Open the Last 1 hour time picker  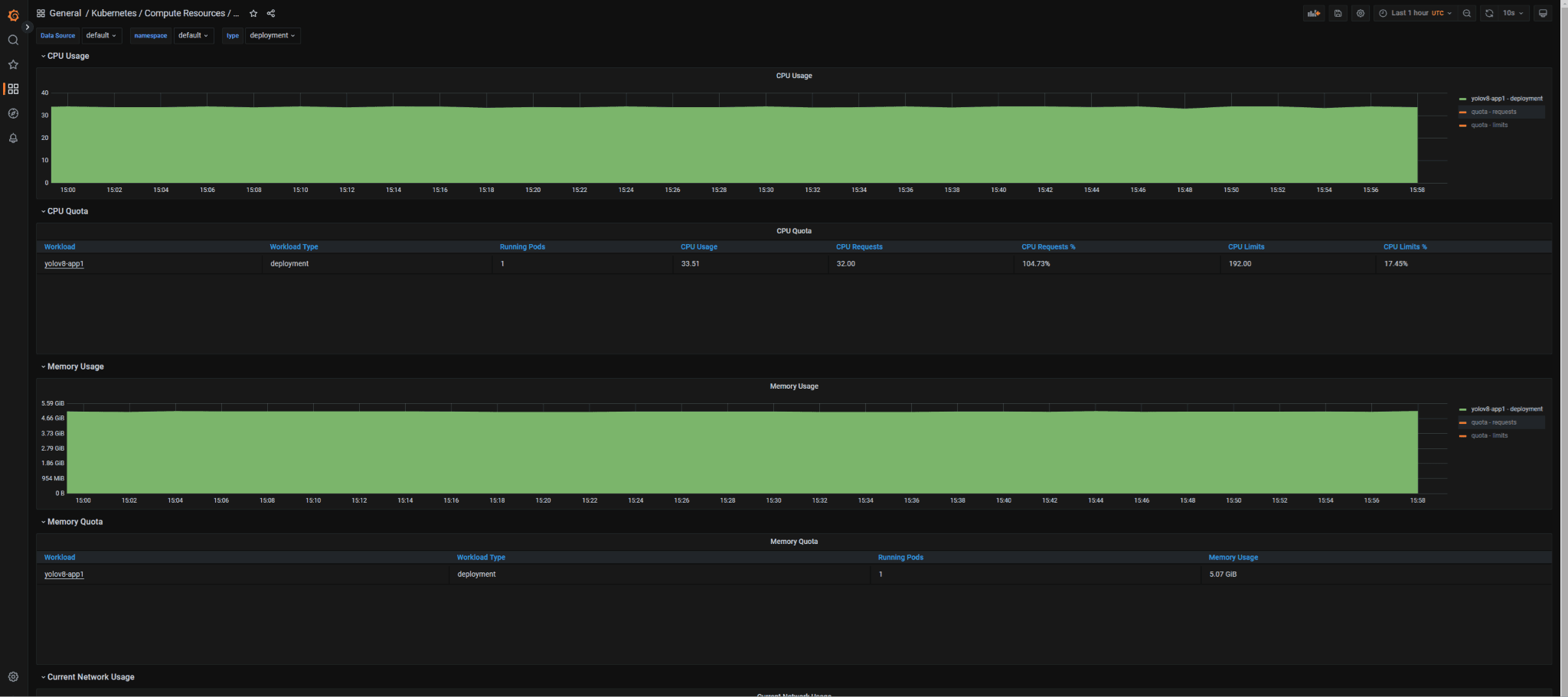[1416, 13]
